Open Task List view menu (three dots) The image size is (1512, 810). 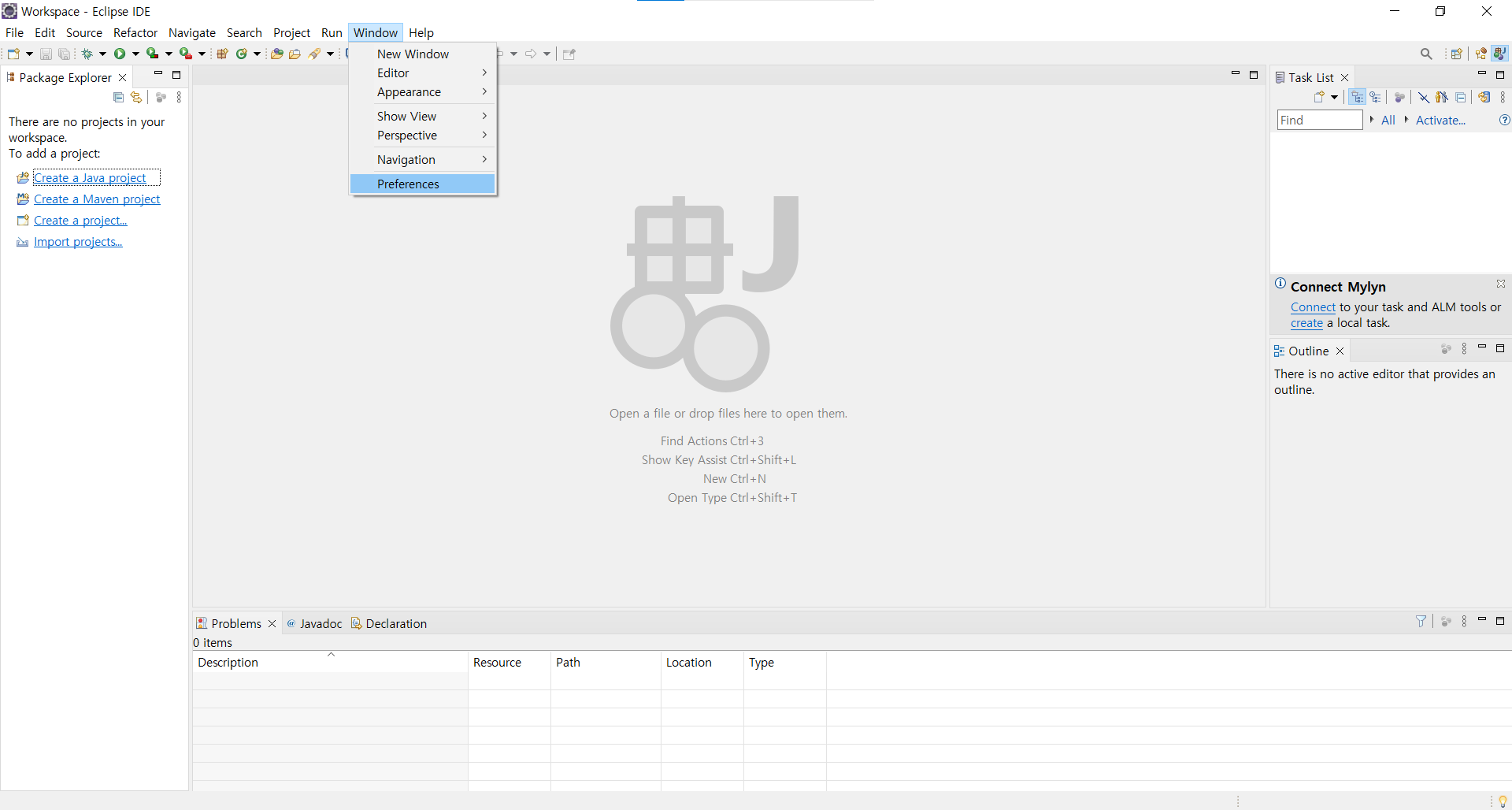coord(1503,98)
